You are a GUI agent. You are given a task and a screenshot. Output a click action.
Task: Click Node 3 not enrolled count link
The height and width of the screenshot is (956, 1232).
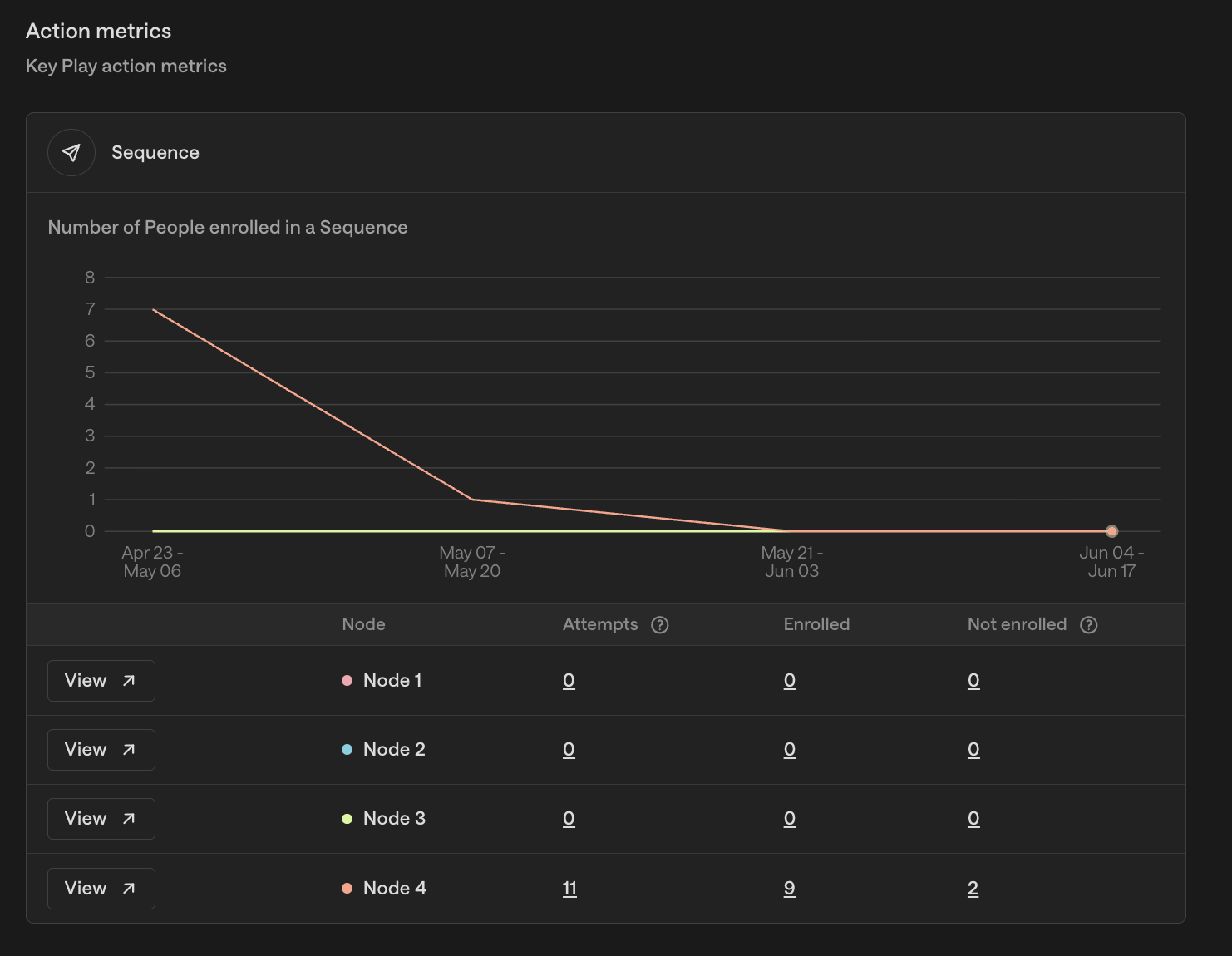pyautogui.click(x=973, y=819)
